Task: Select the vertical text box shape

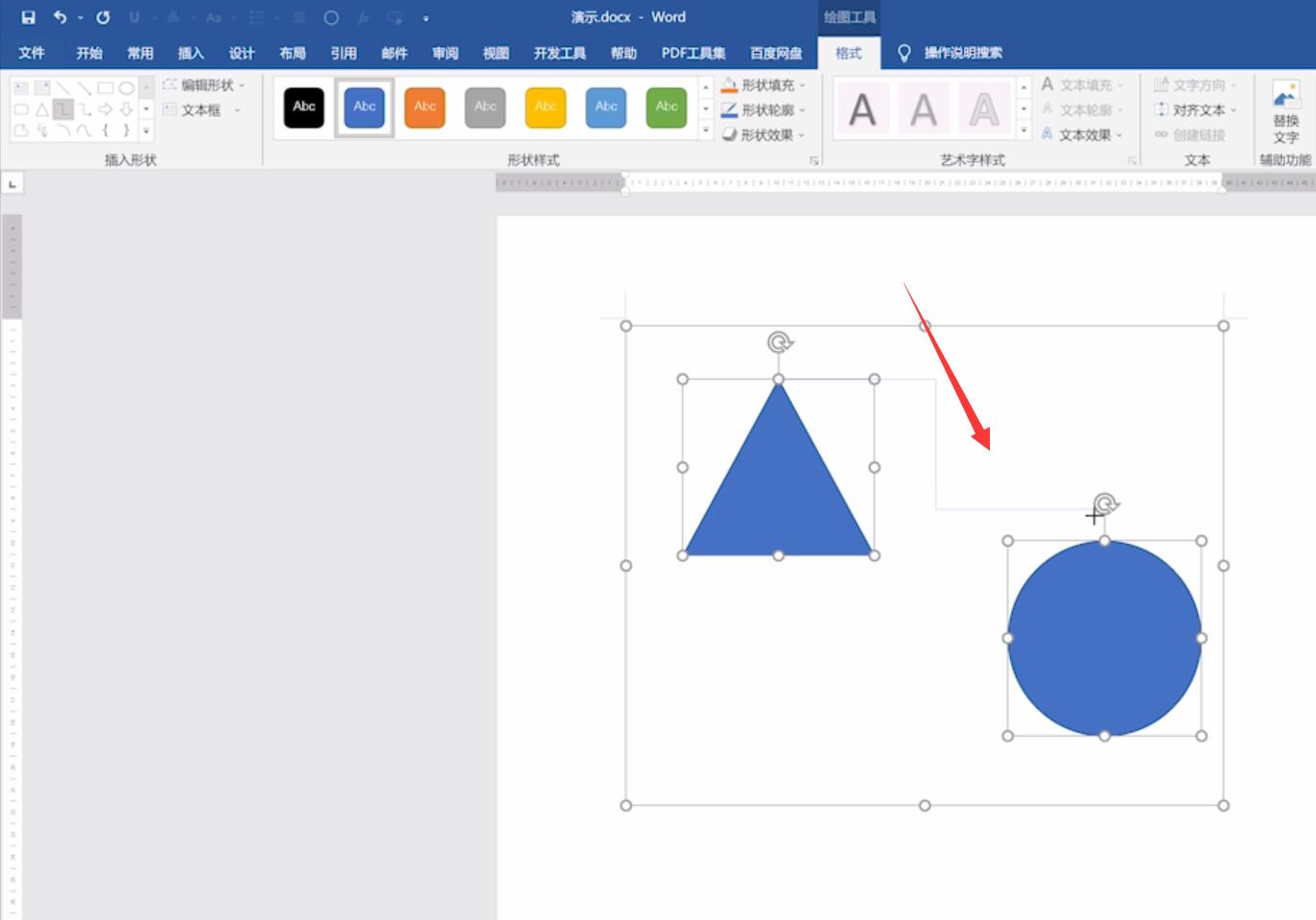Action: pos(42,87)
